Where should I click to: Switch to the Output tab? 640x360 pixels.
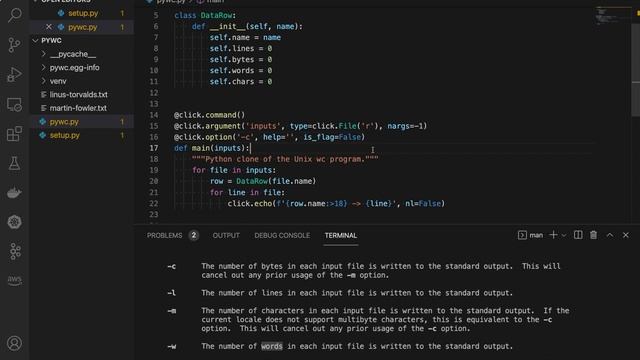click(226, 236)
